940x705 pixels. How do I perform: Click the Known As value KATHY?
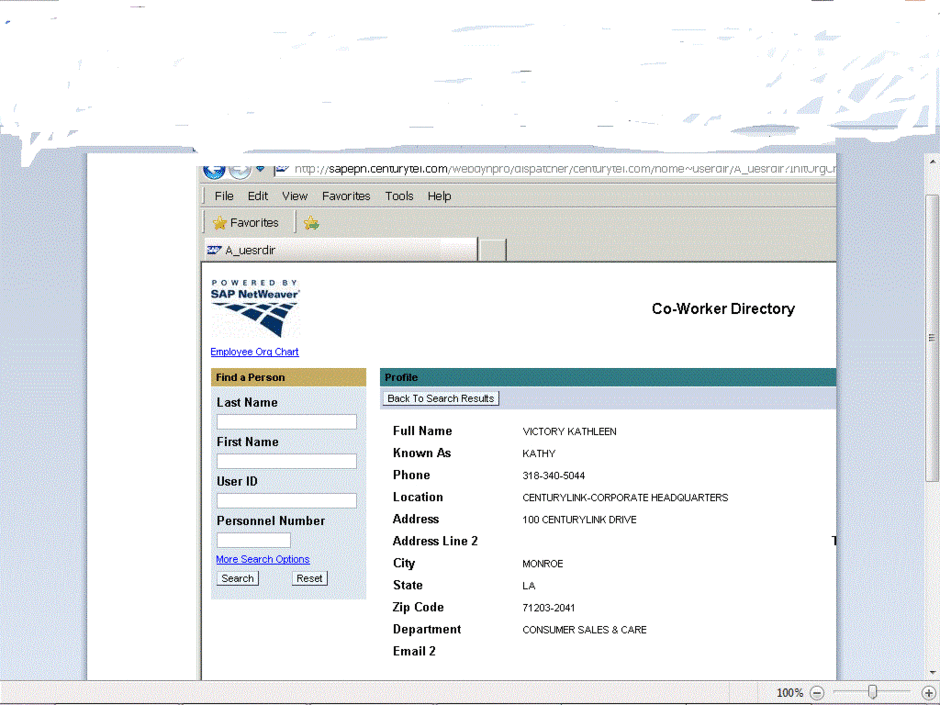tap(538, 454)
